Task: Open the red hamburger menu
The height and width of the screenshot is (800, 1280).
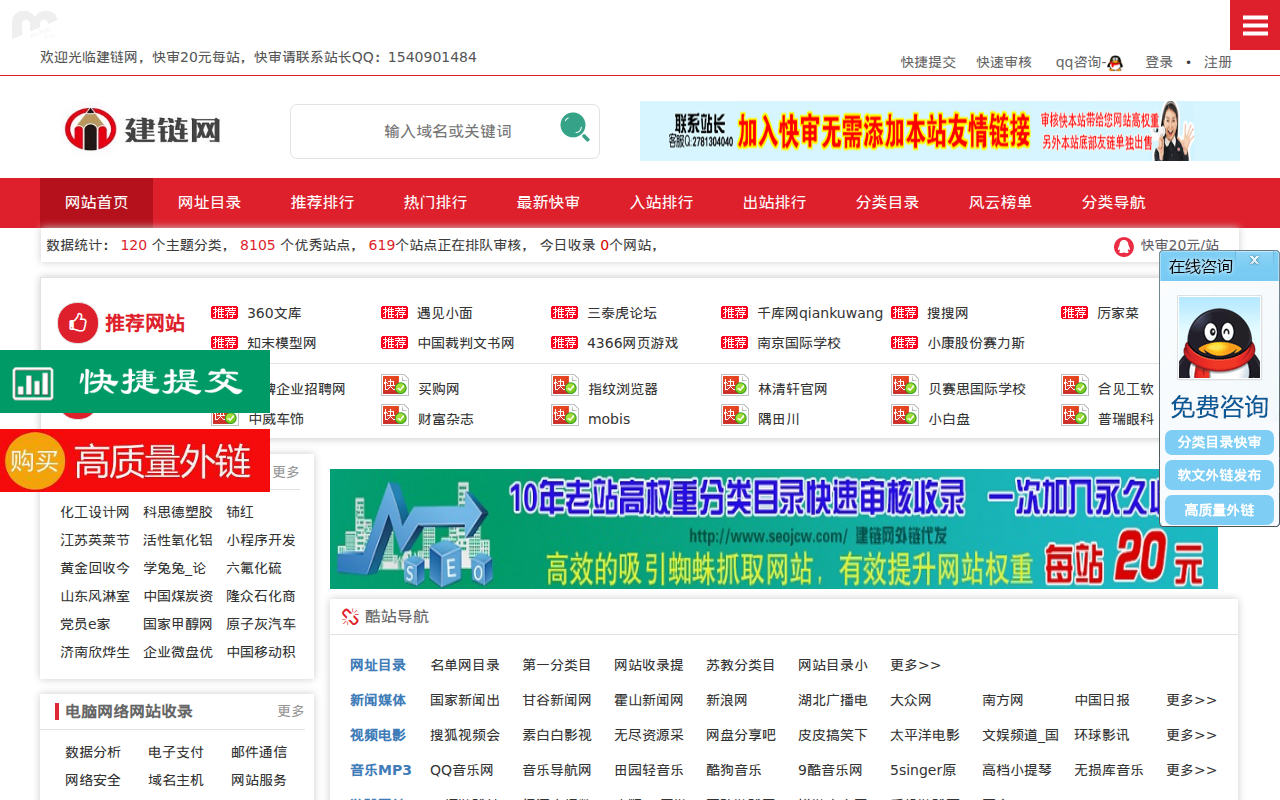Action: [1255, 24]
